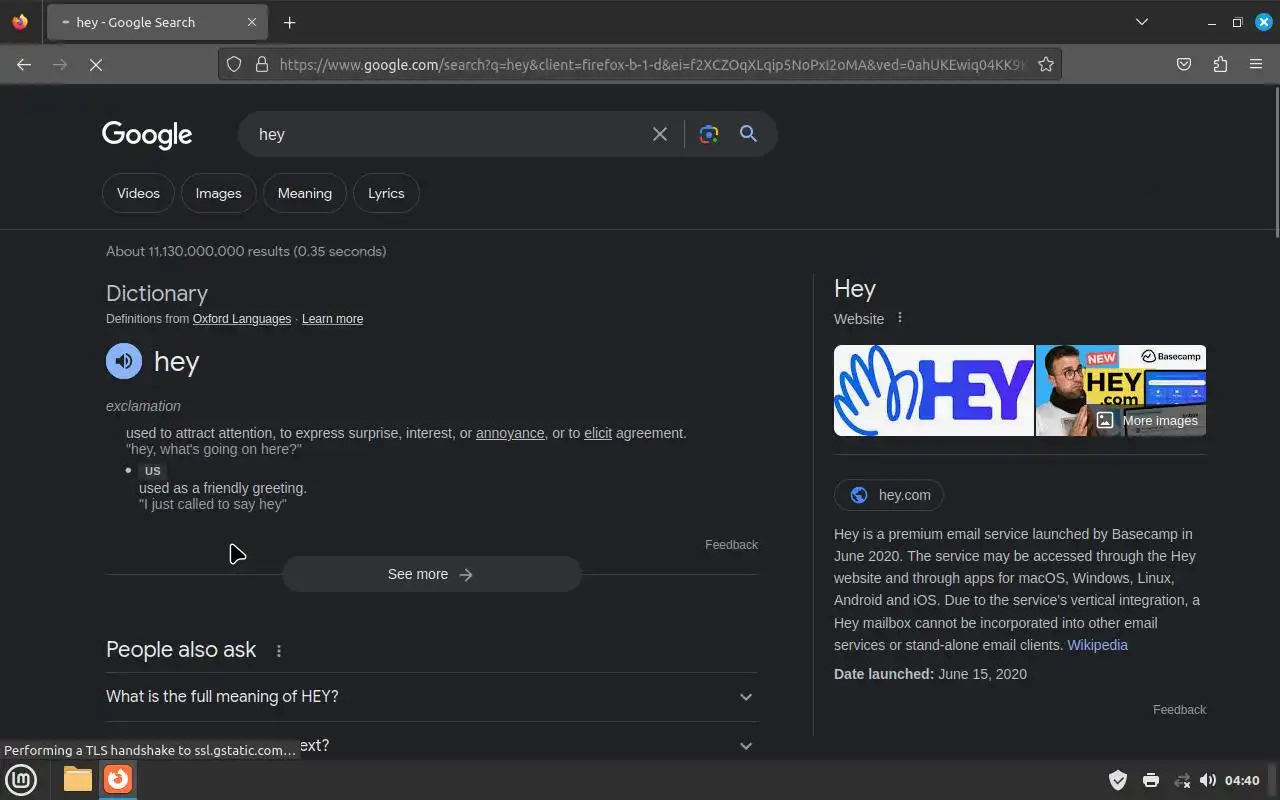Open the Oxford Languages link

click(x=242, y=319)
